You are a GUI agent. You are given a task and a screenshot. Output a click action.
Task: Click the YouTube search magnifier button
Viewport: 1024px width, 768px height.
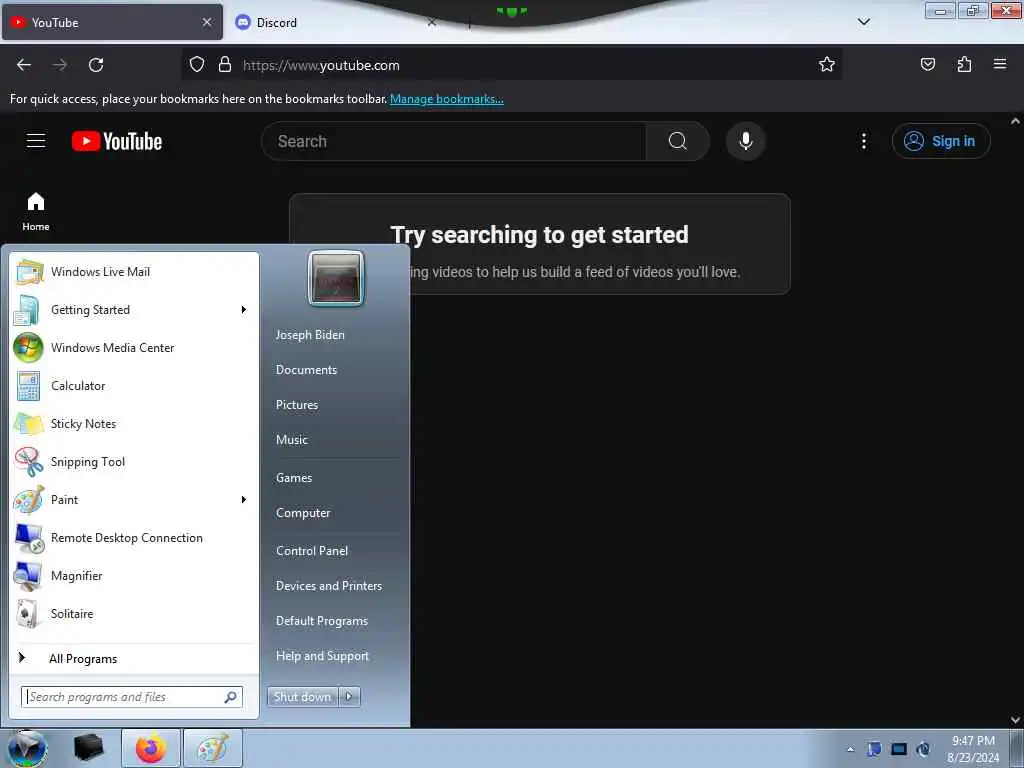(x=677, y=141)
